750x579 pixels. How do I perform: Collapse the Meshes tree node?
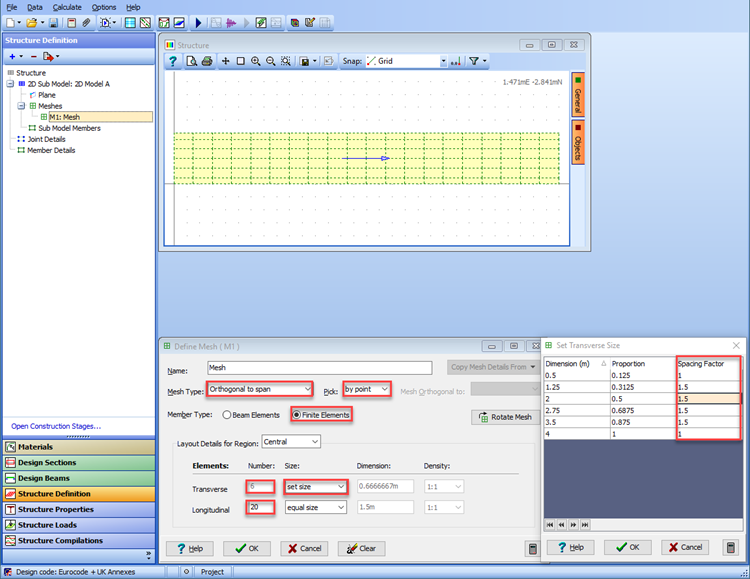21,106
